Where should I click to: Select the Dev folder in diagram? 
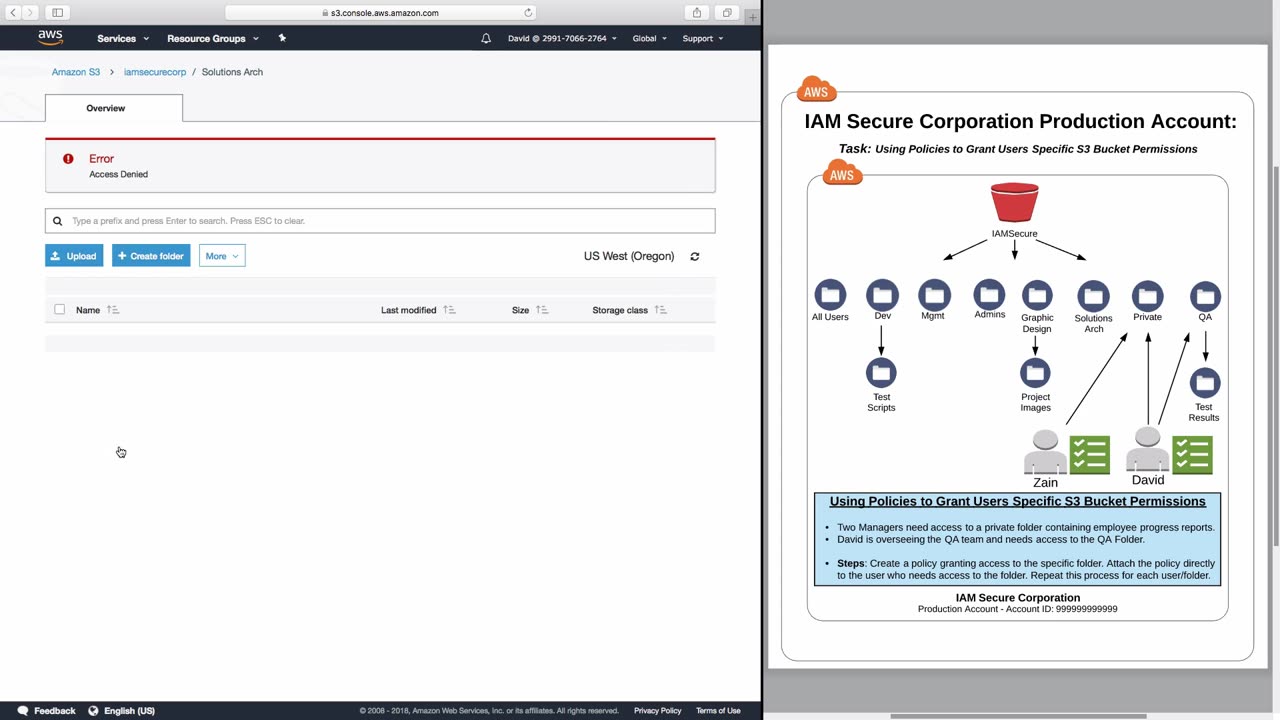[x=882, y=295]
